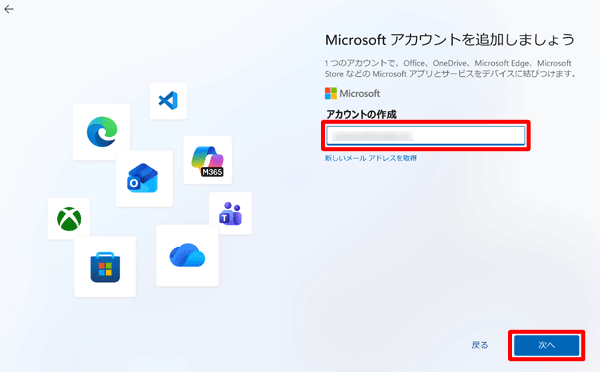Click the アカウントの作成 heading text
This screenshot has width=600, height=372.
click(361, 114)
